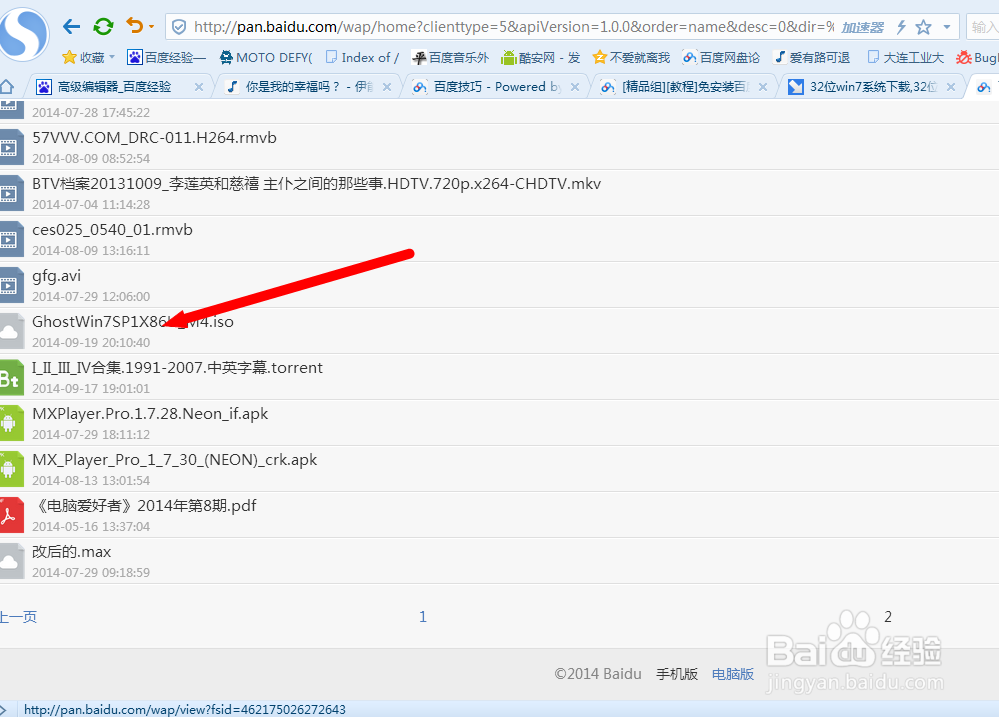Image resolution: width=999 pixels, height=717 pixels.
Task: Click the 加速器 accelerator button
Action: click(863, 27)
